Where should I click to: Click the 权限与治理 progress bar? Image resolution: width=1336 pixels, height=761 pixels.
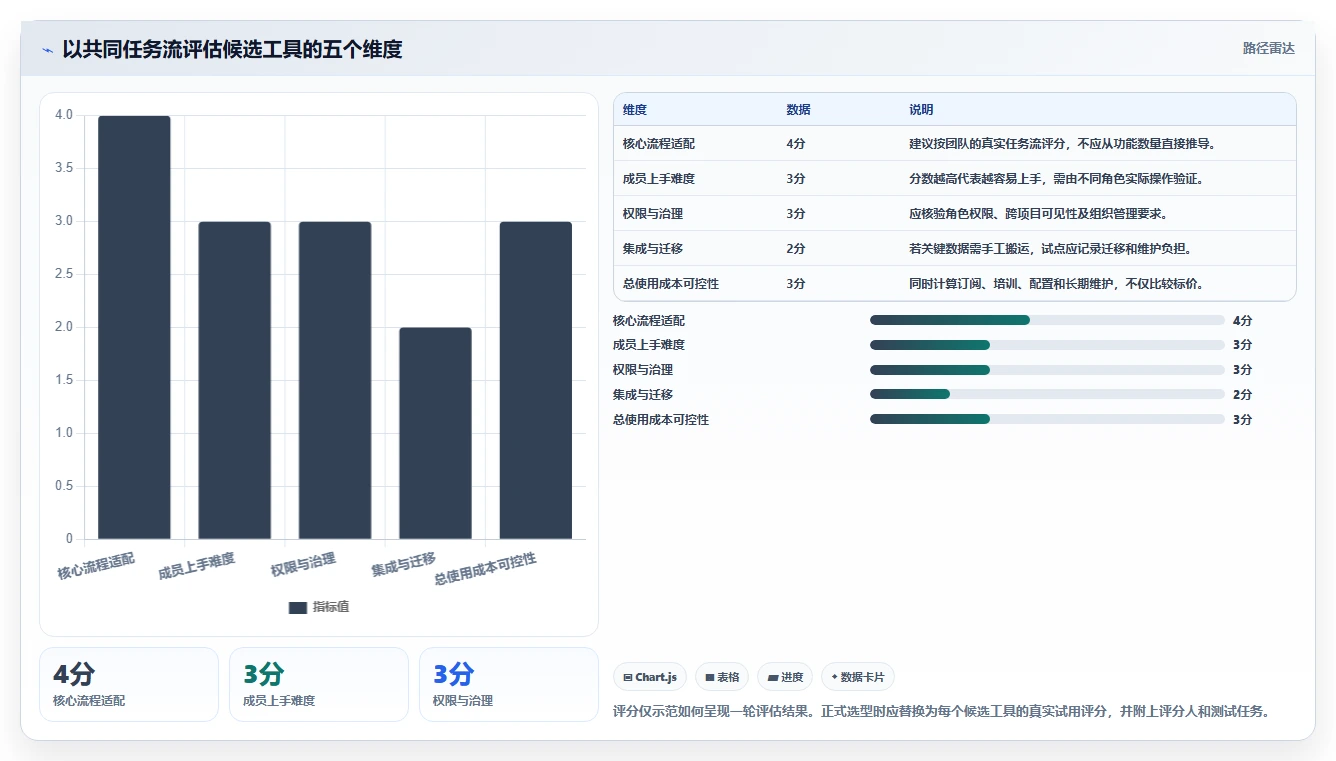1047,370
